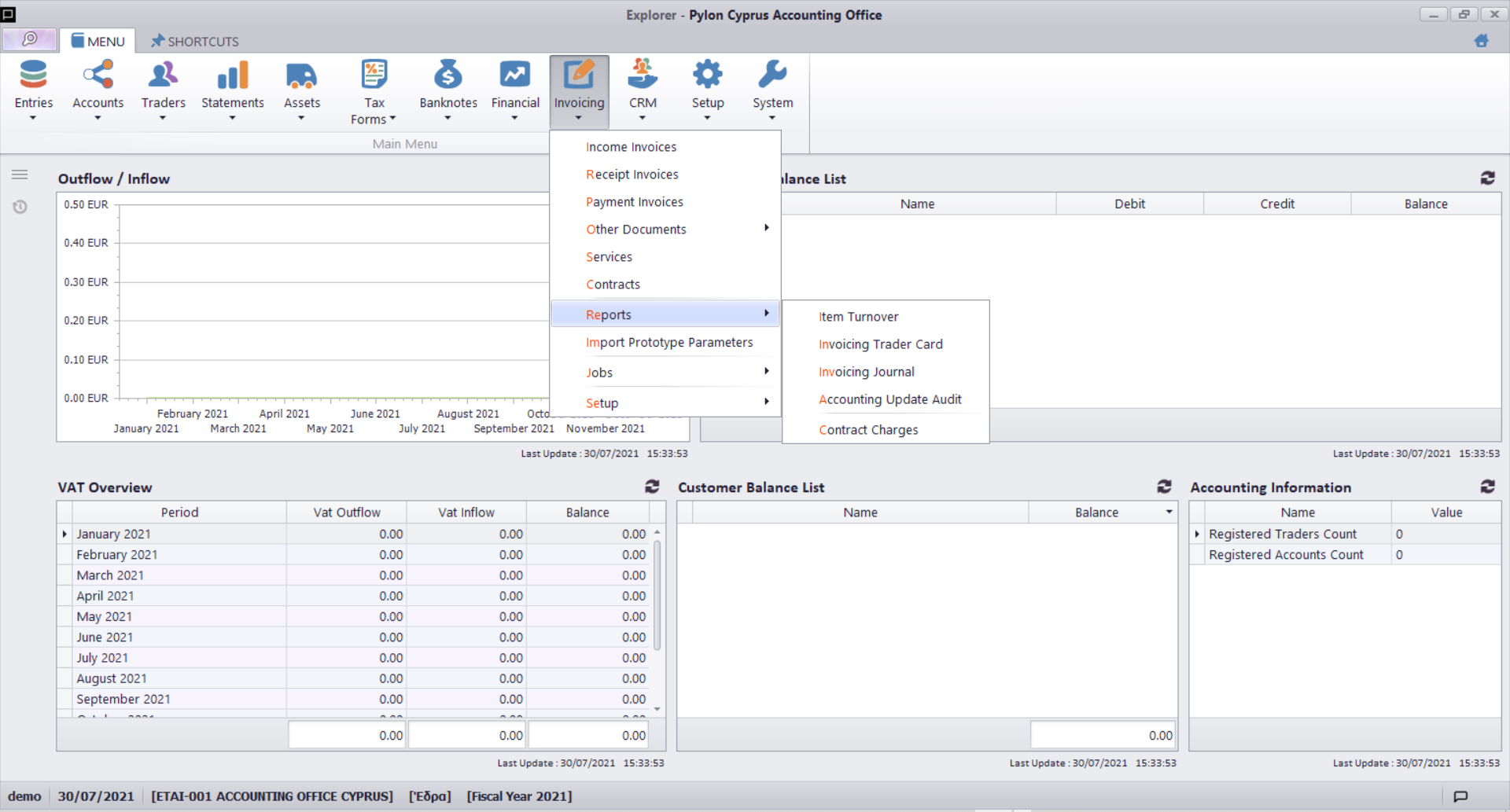The height and width of the screenshot is (812, 1510).
Task: Open the System wrench icon
Action: pos(772,75)
